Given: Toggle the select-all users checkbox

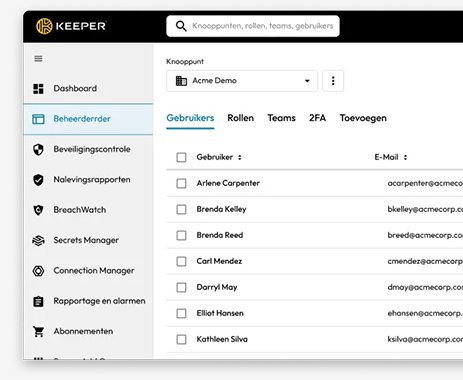Looking at the screenshot, I should pos(181,157).
